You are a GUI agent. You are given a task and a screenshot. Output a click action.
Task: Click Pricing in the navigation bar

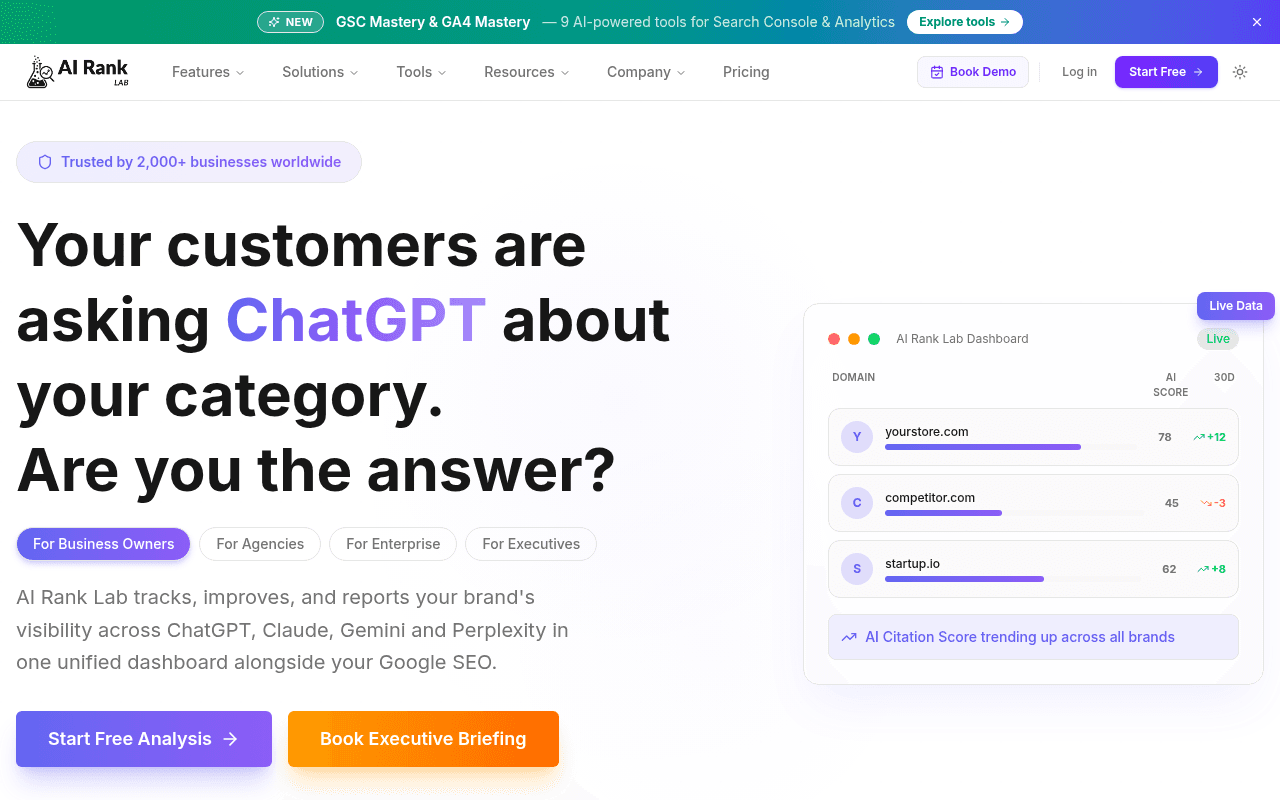[x=746, y=72]
